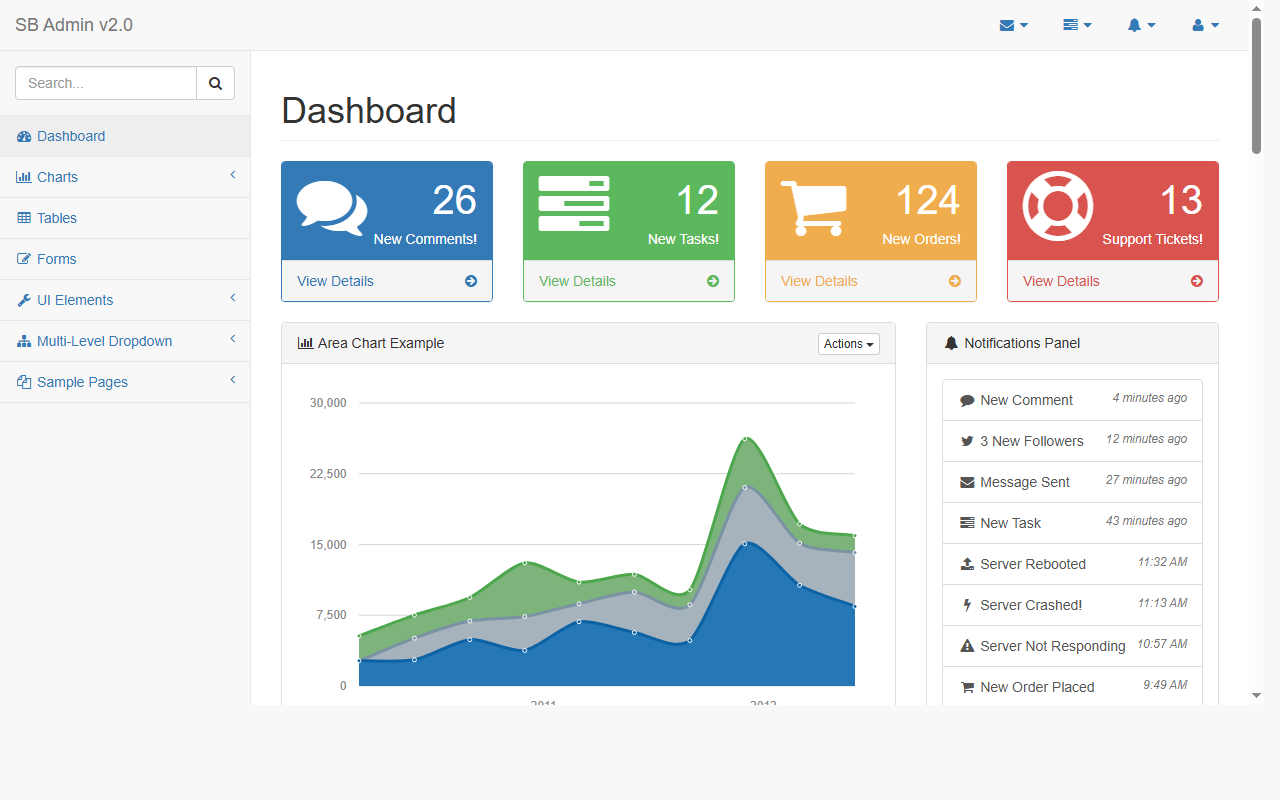Click arrow icon in New Orders card footer
The width and height of the screenshot is (1280, 800).
(955, 281)
